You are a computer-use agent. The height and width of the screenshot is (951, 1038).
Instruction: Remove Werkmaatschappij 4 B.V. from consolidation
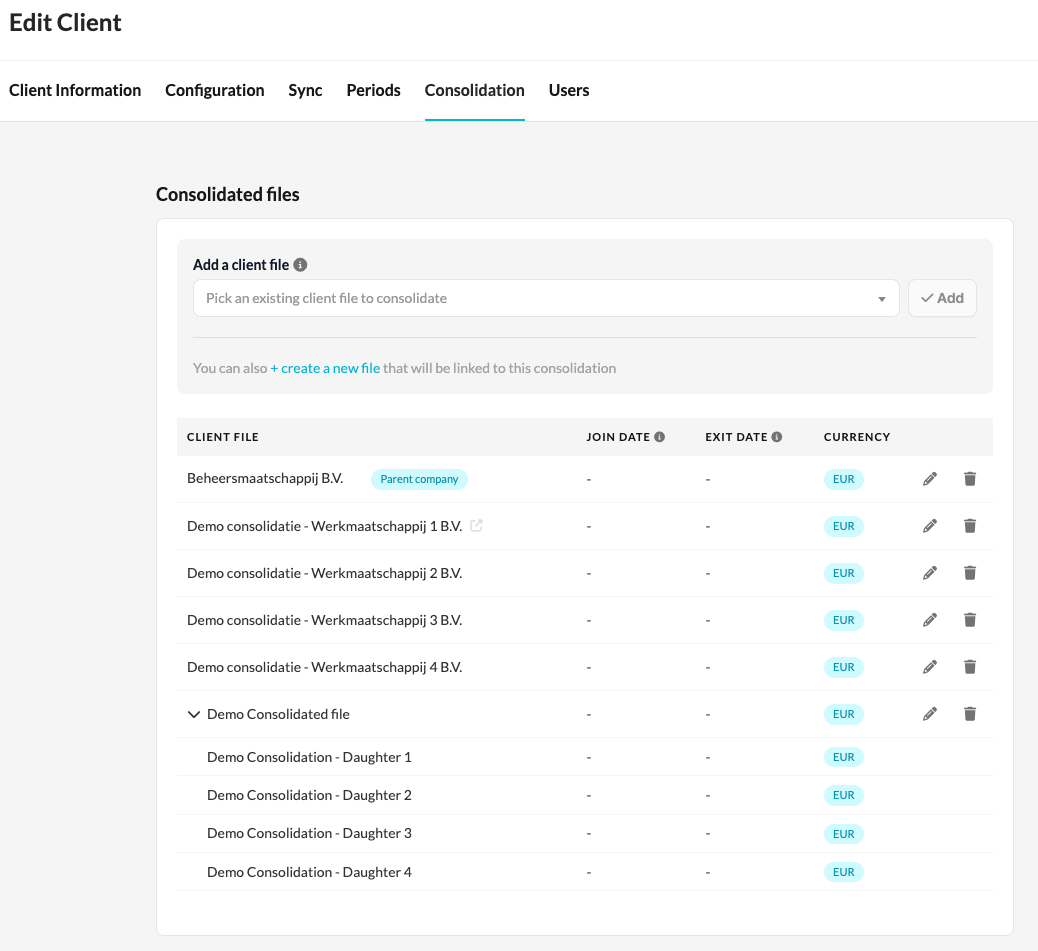pyautogui.click(x=969, y=667)
